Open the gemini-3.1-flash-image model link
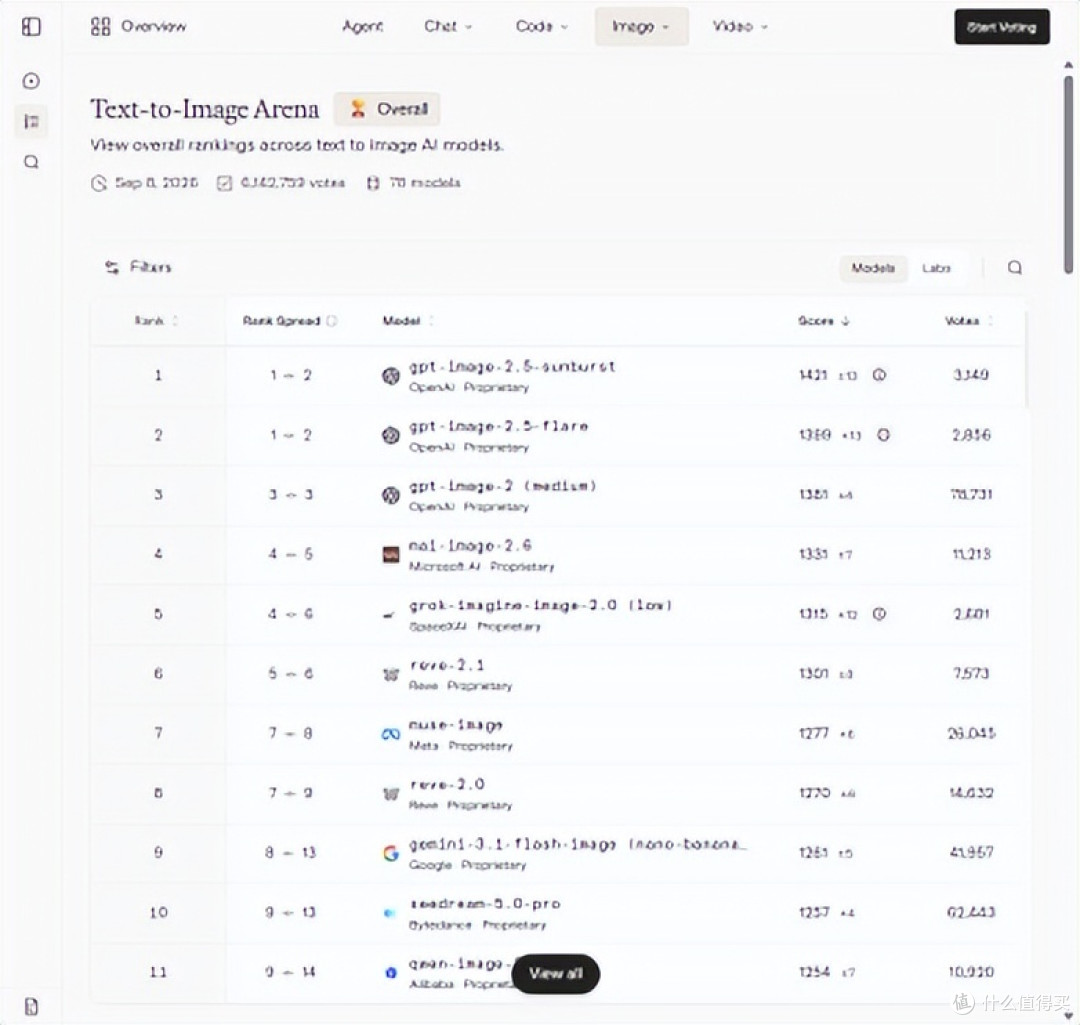 pos(577,845)
